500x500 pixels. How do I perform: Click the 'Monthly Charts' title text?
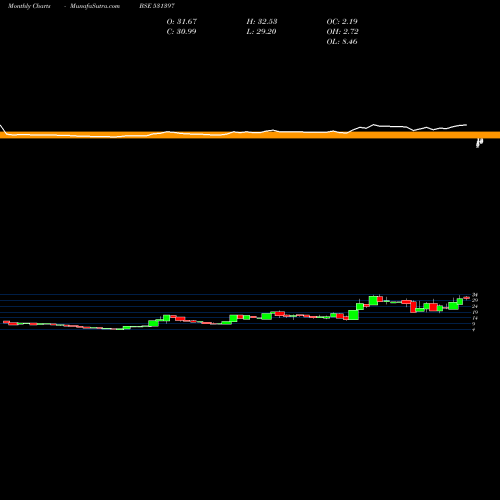[29, 6]
